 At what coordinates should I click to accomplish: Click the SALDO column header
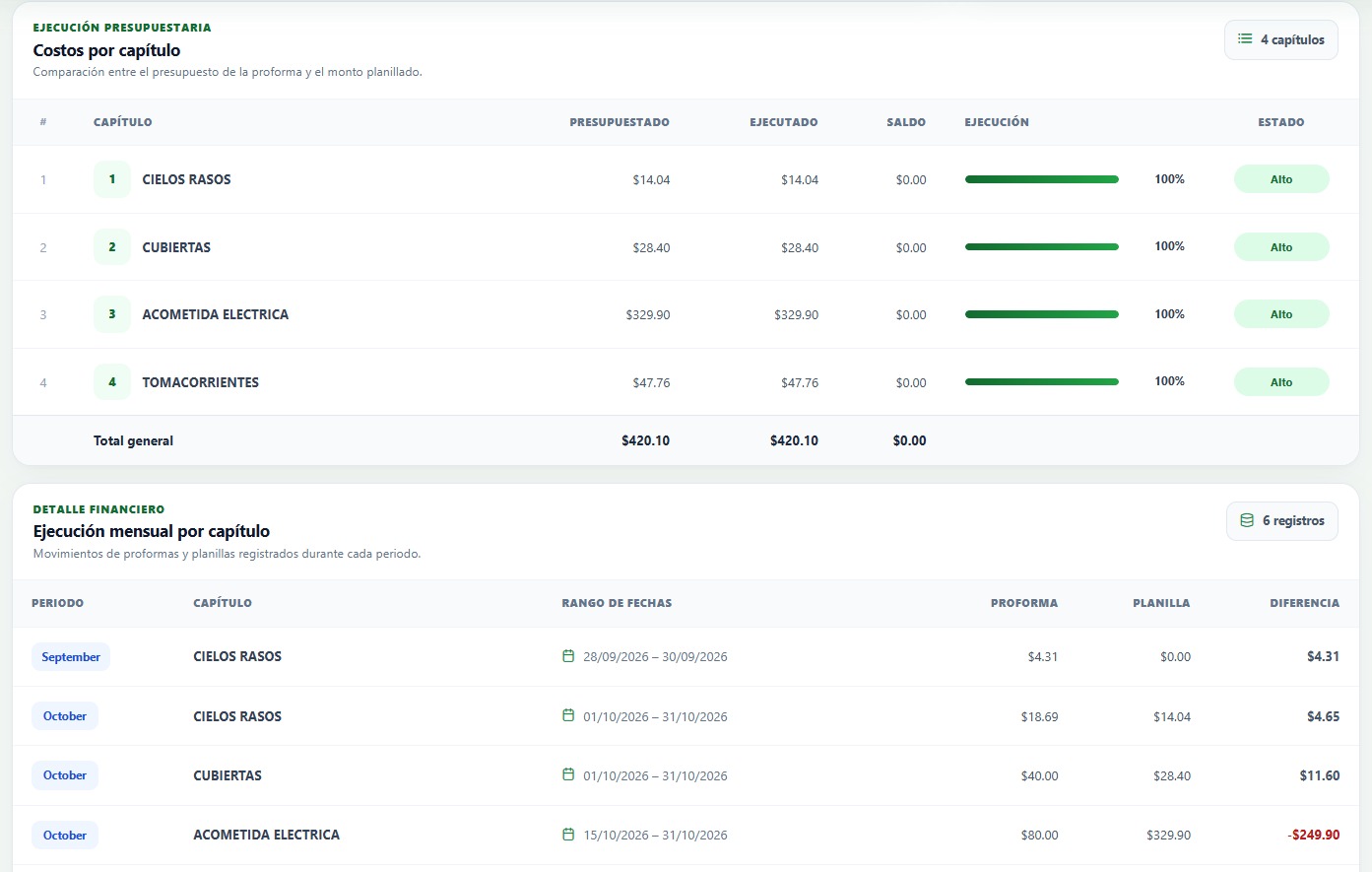tap(906, 122)
